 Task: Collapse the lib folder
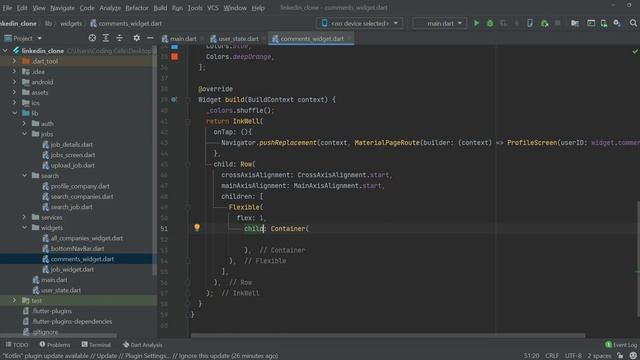(x=14, y=113)
